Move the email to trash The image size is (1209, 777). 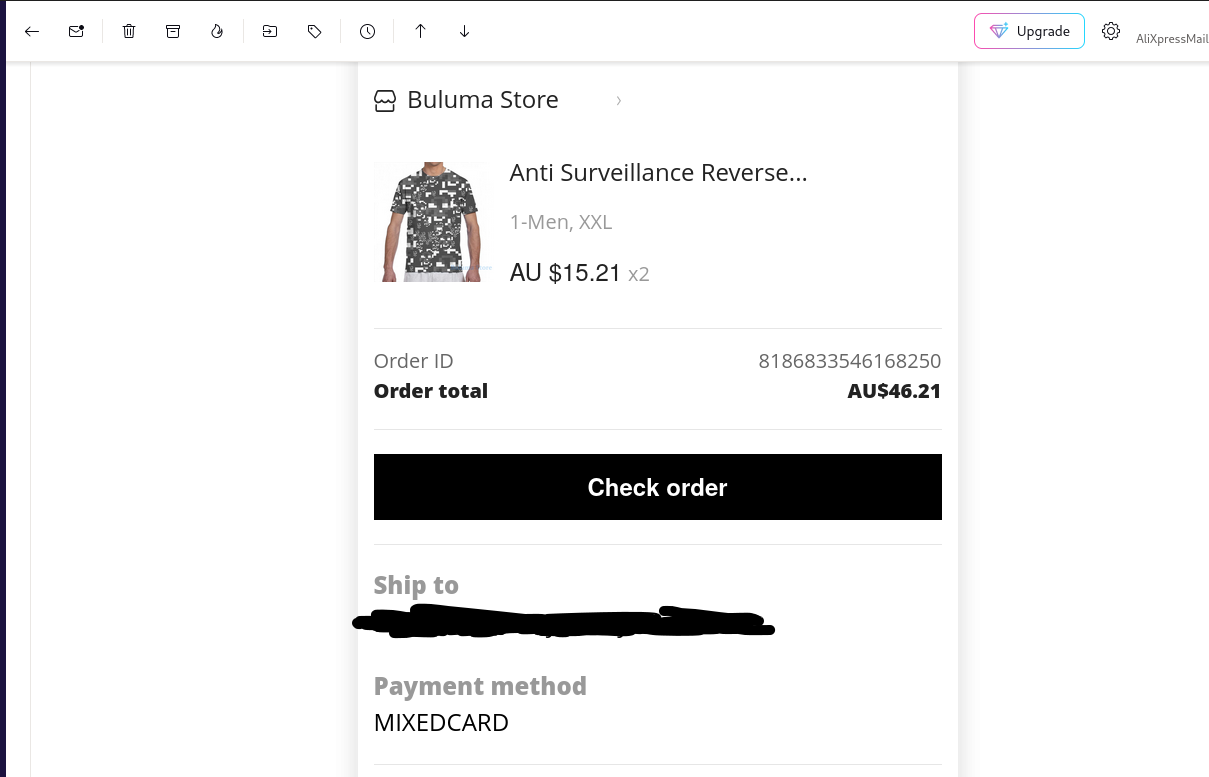(129, 31)
